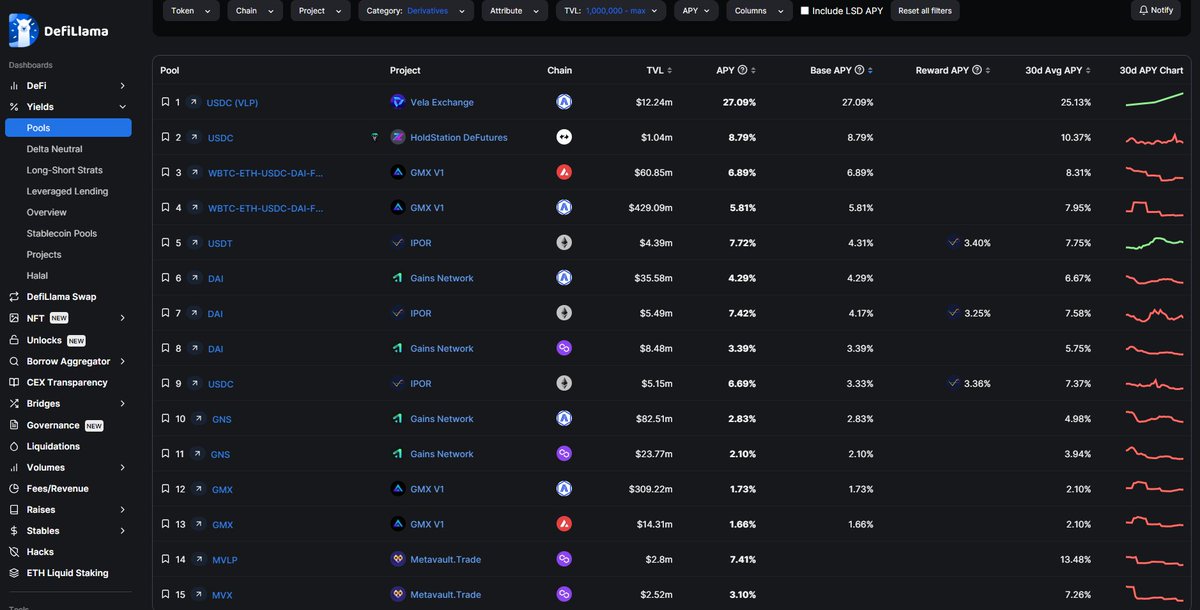Click the Hacks sidebar icon
Screen dimensions: 1200x610
pos(14,552)
